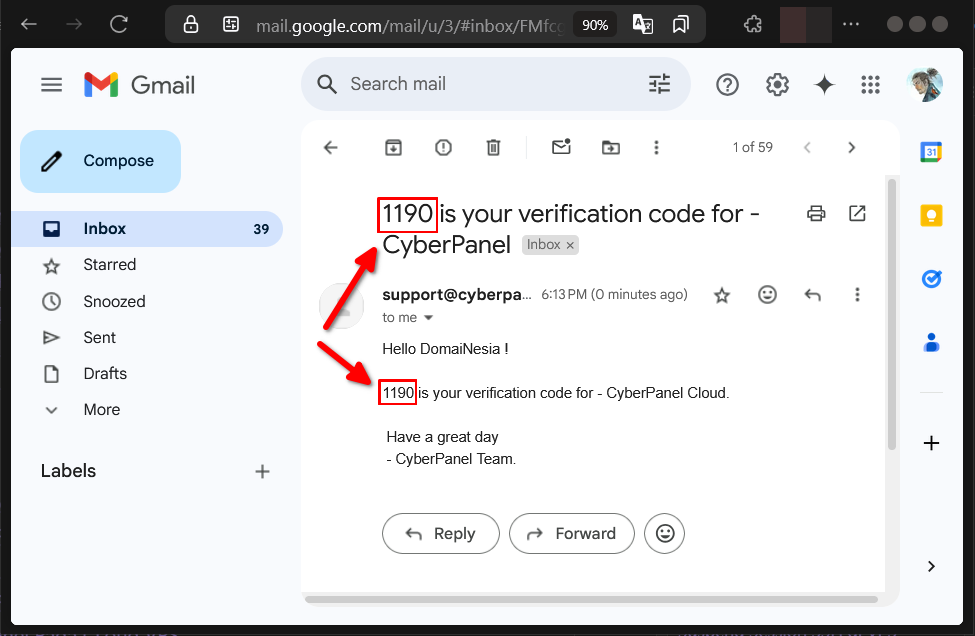Open Gemini sparkle assistant
This screenshot has width=975, height=636.
(825, 85)
